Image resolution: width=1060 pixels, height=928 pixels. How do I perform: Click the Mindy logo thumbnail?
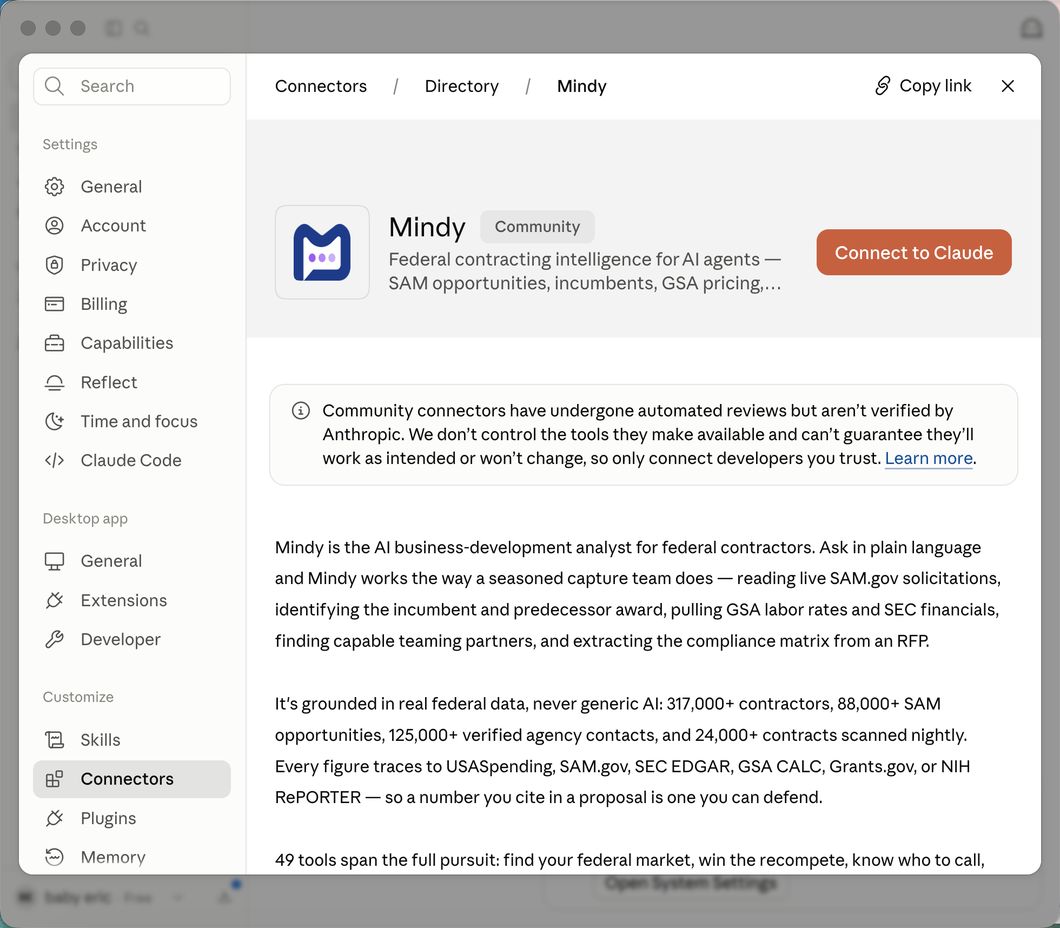(322, 252)
